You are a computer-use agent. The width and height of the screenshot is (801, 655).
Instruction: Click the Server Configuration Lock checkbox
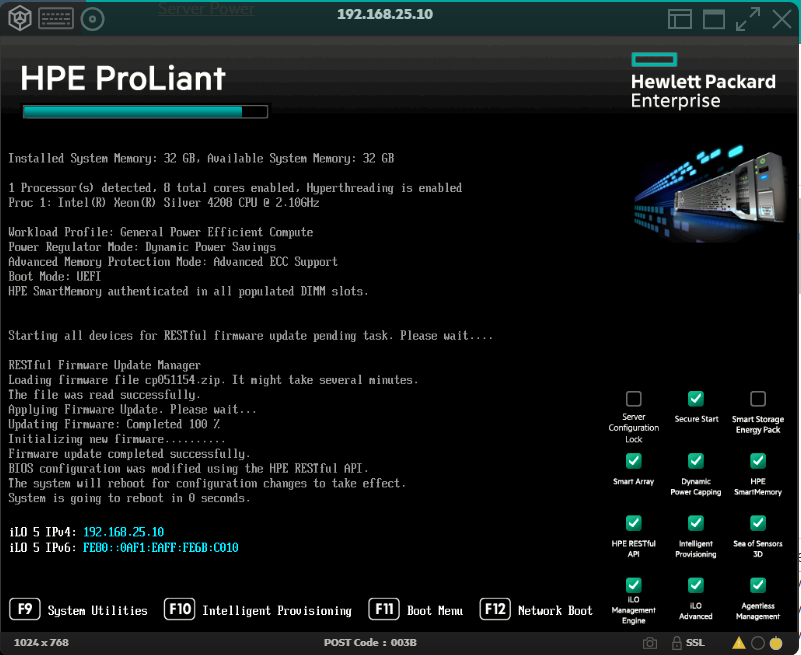(x=633, y=399)
